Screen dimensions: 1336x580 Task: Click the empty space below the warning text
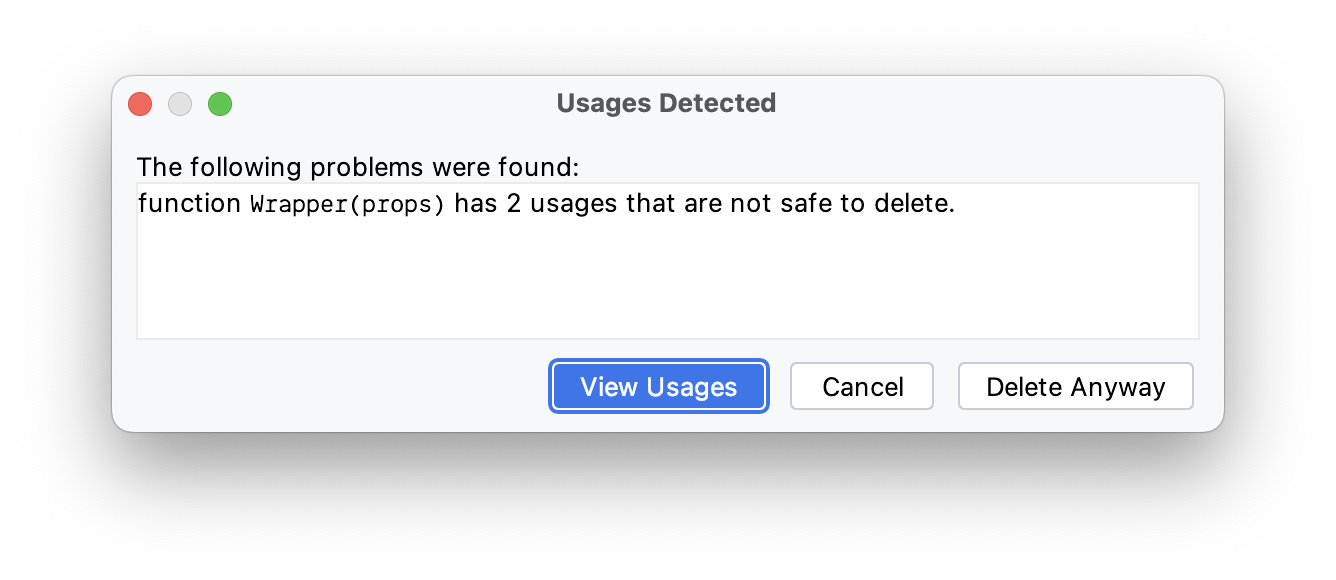(667, 290)
